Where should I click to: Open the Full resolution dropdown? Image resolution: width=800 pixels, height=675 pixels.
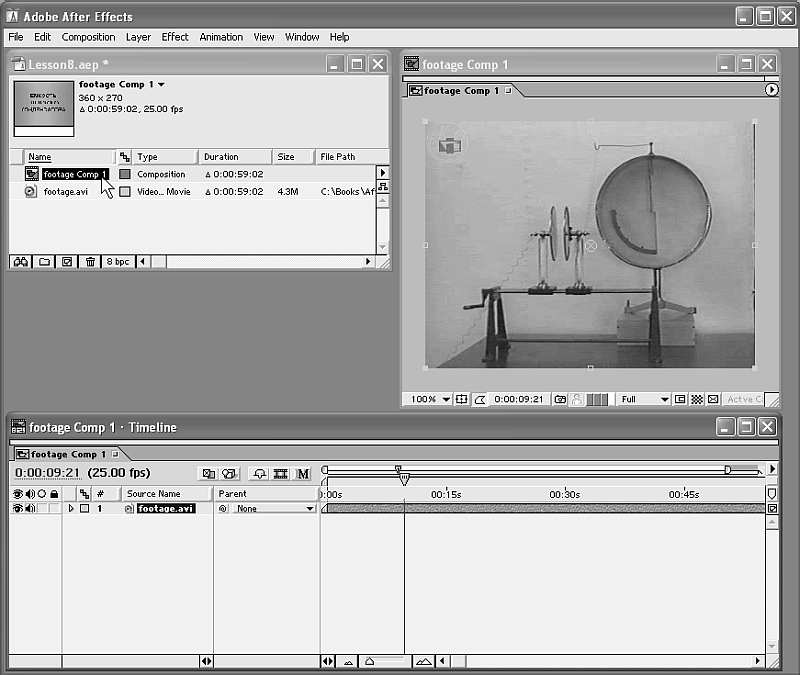[x=643, y=399]
